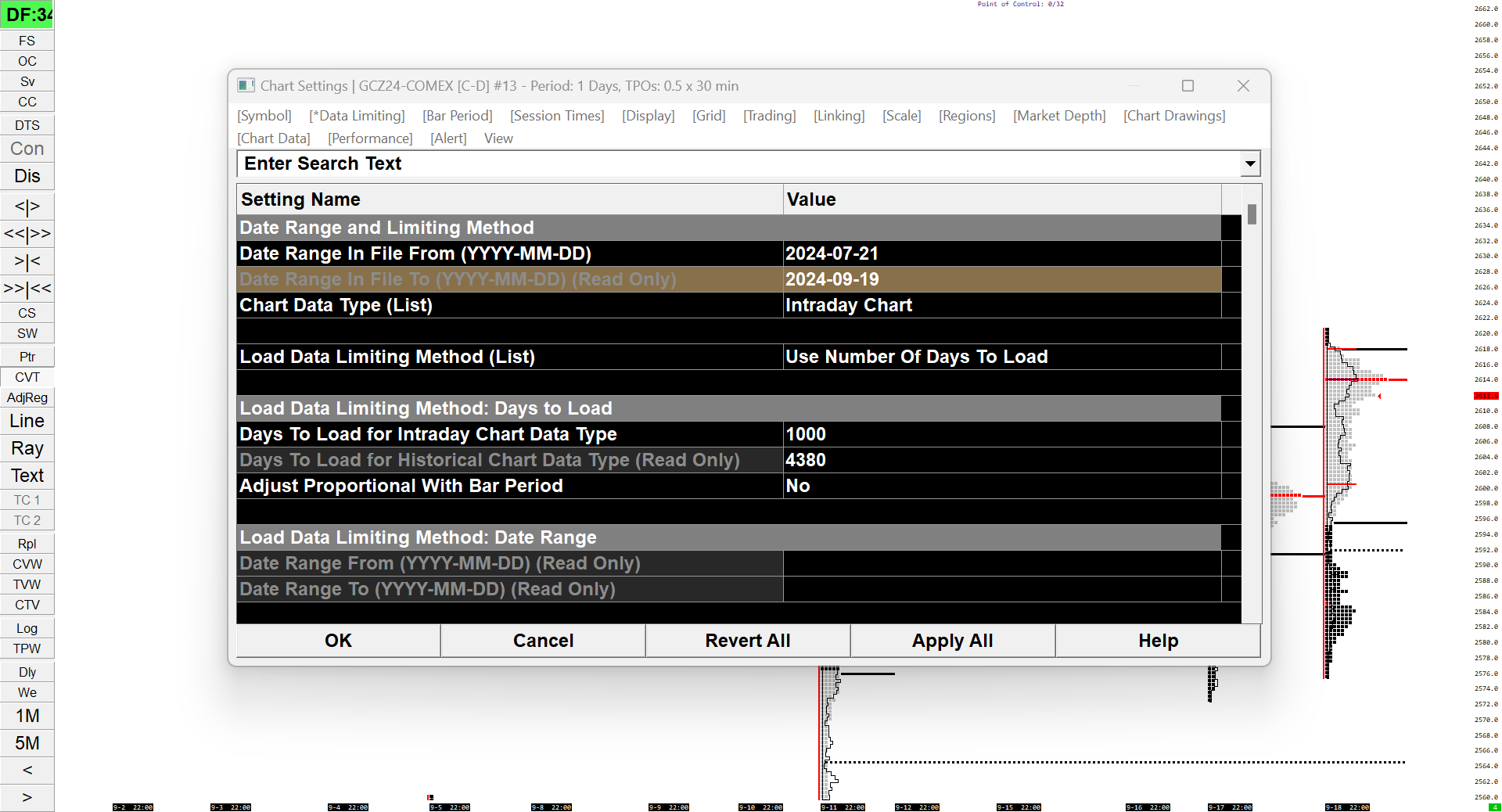Select the Sv toolbar button
Image resolution: width=1502 pixels, height=812 pixels.
27,81
